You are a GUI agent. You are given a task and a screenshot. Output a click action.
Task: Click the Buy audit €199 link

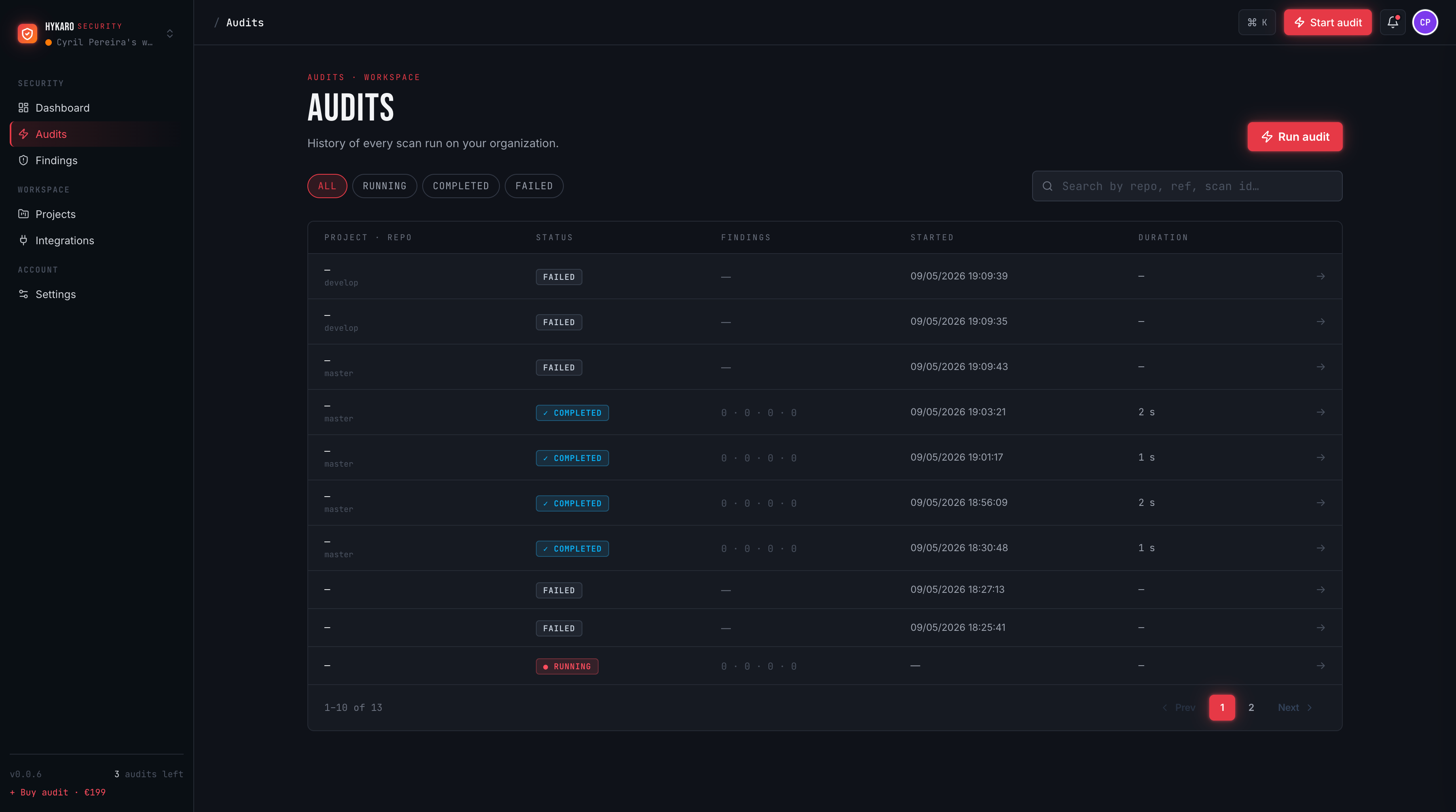58,792
